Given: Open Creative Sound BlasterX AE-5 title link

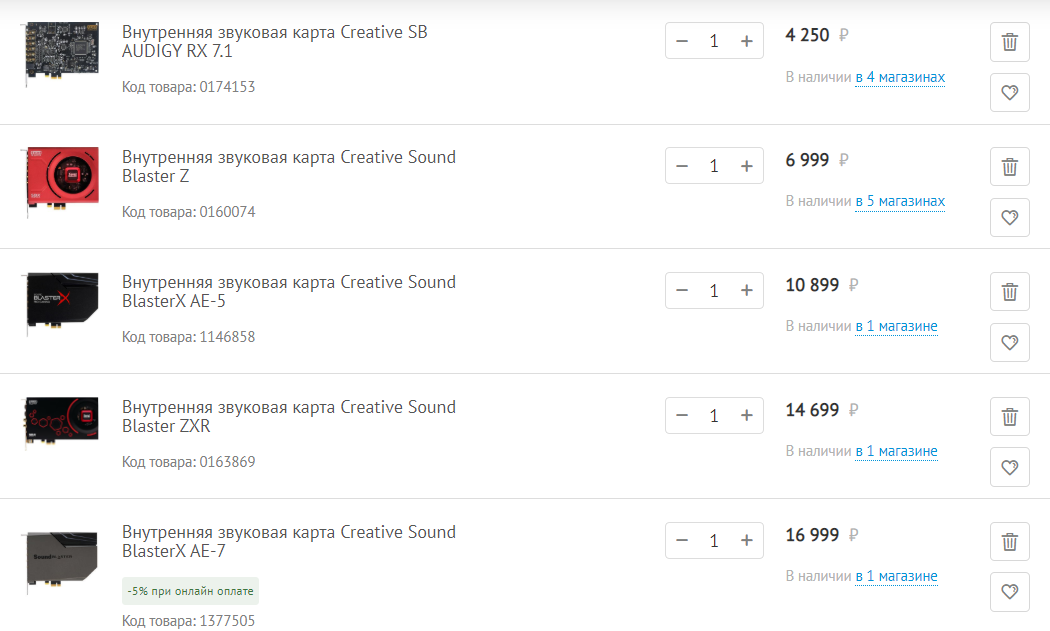Looking at the screenshot, I should pos(288,292).
